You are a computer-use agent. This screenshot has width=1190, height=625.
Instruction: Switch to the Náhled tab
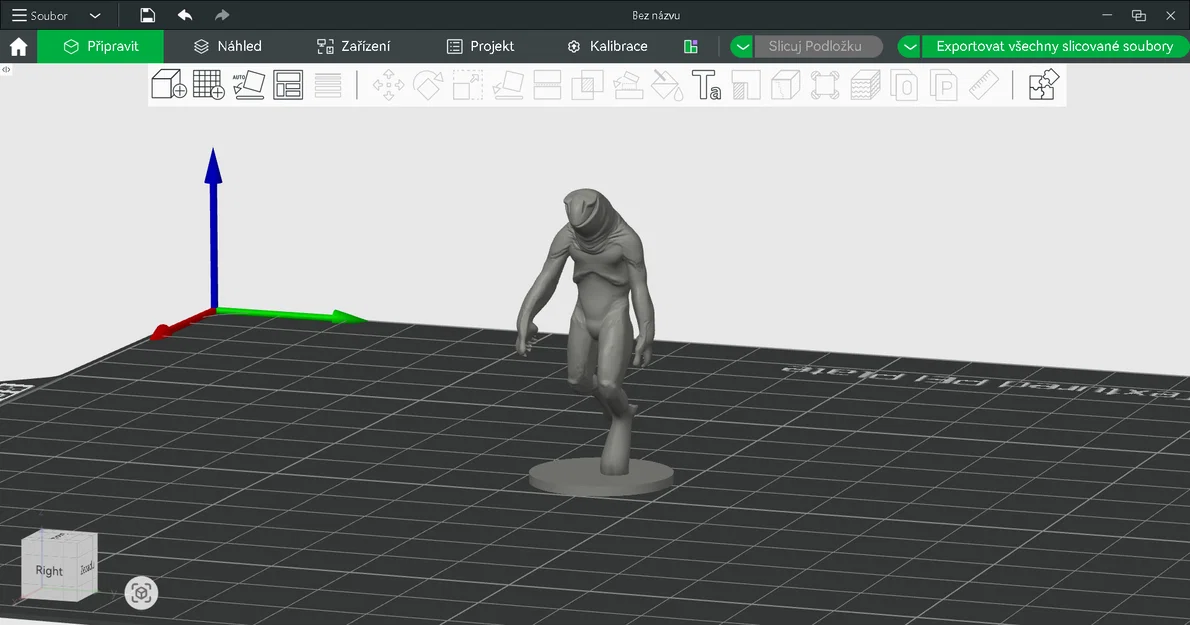point(228,46)
